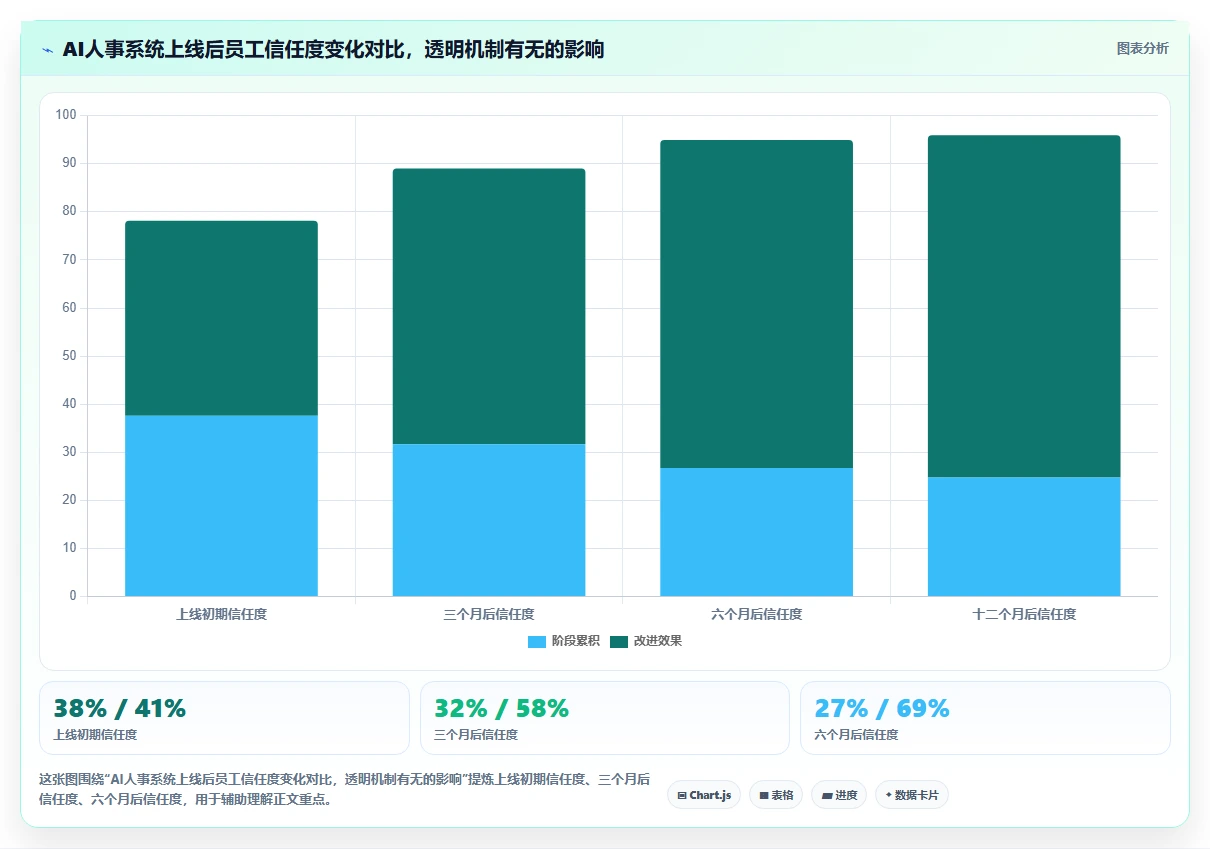Viewport: 1210px width, 849px height.
Task: Click the 阶段累积 legend label
Action: 575,642
